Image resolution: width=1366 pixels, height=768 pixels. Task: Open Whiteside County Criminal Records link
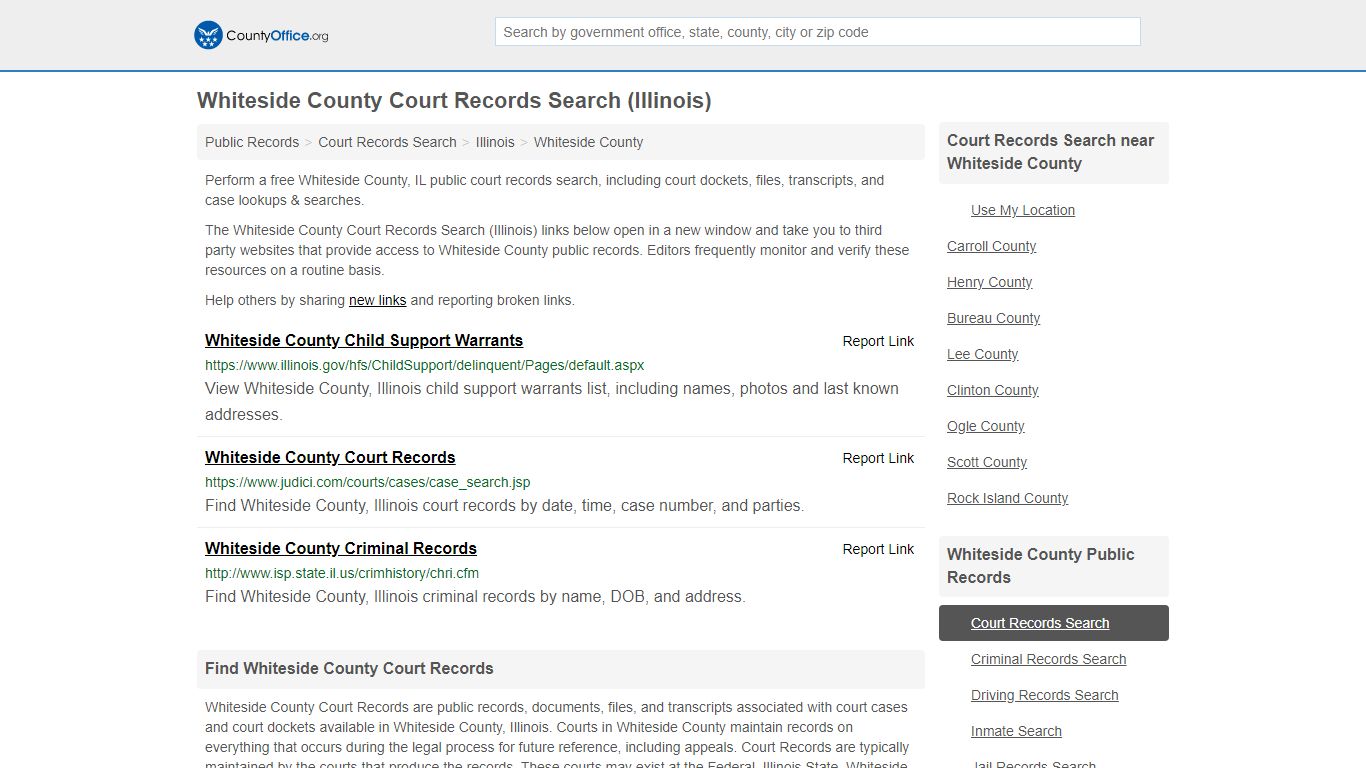point(341,548)
